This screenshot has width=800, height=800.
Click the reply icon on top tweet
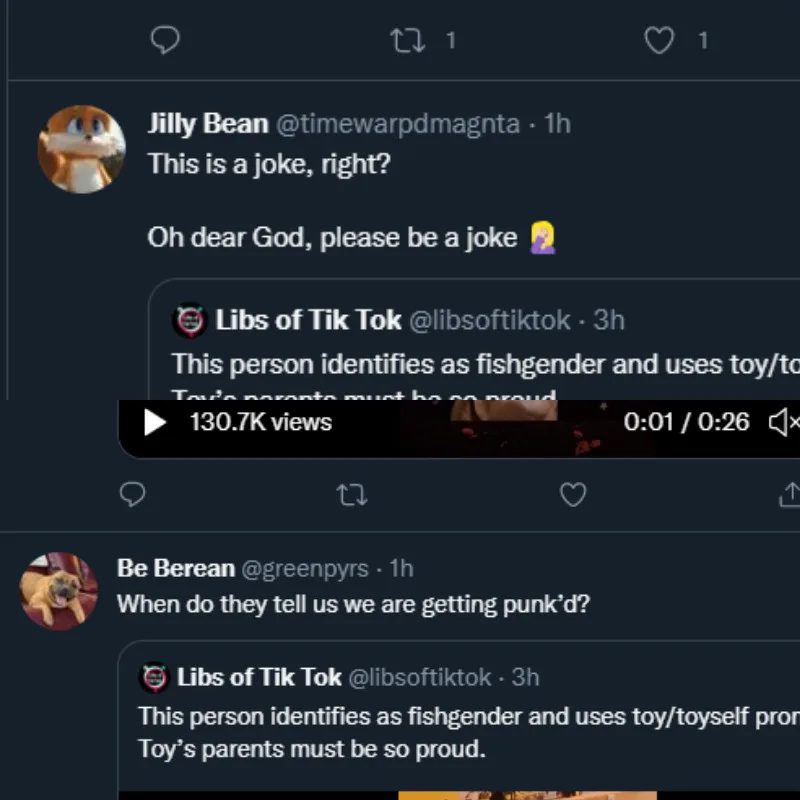coord(164,40)
